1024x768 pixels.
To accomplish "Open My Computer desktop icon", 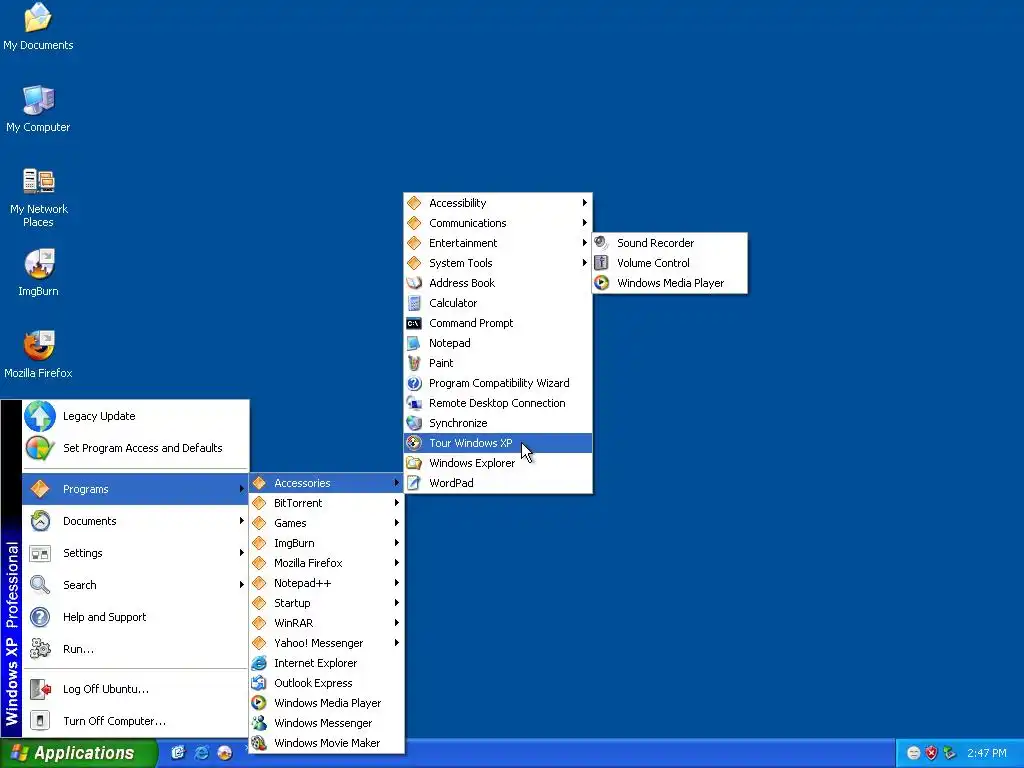I will (x=38, y=108).
